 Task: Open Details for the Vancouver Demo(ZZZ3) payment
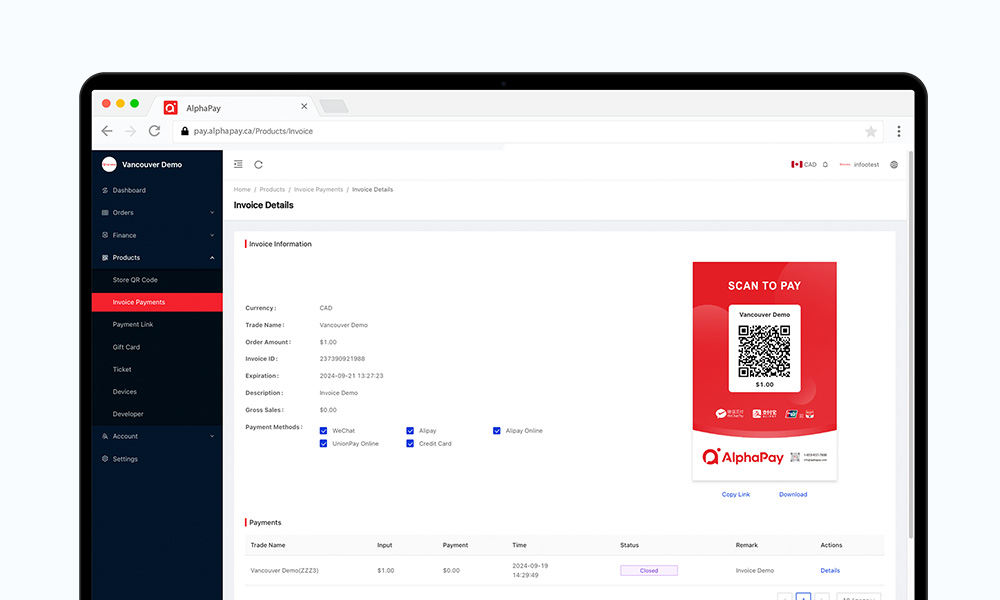pyautogui.click(x=830, y=571)
